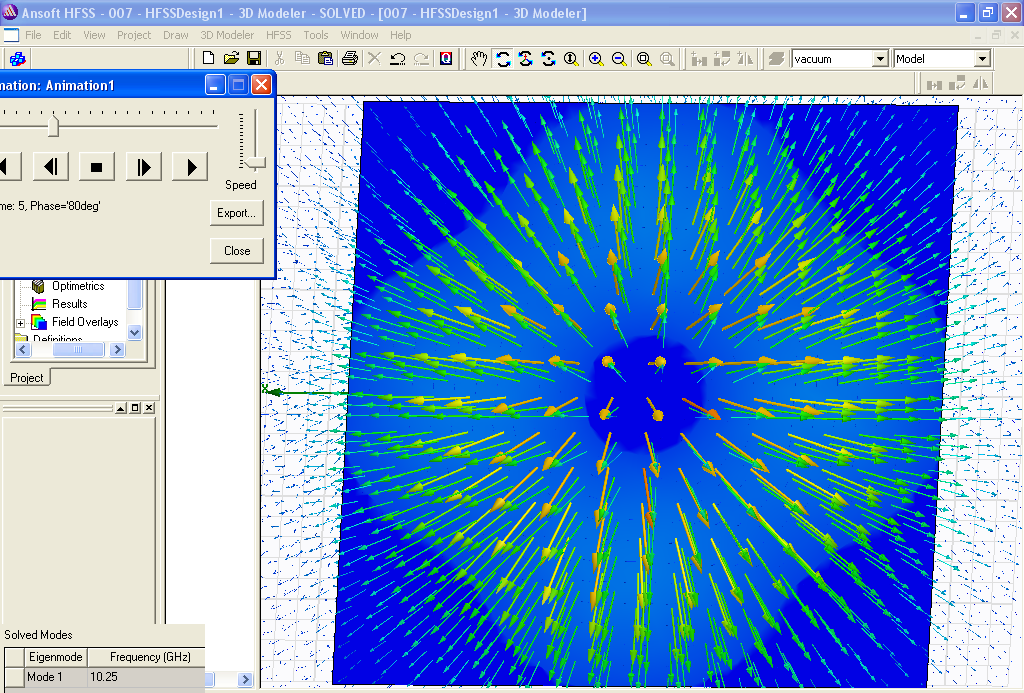
Task: Click the rotate duplicate icon in the top toolbar
Action: 722,59
